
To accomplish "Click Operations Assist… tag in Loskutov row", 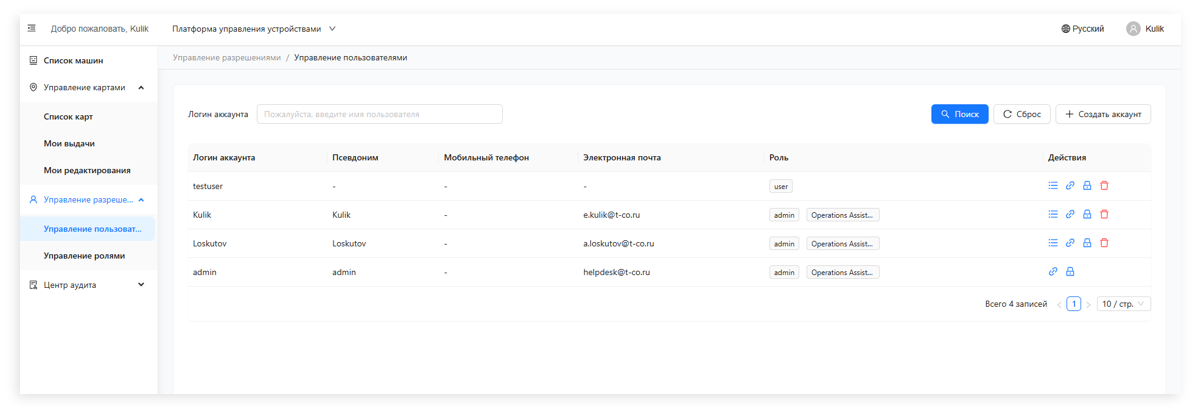I will coord(843,243).
